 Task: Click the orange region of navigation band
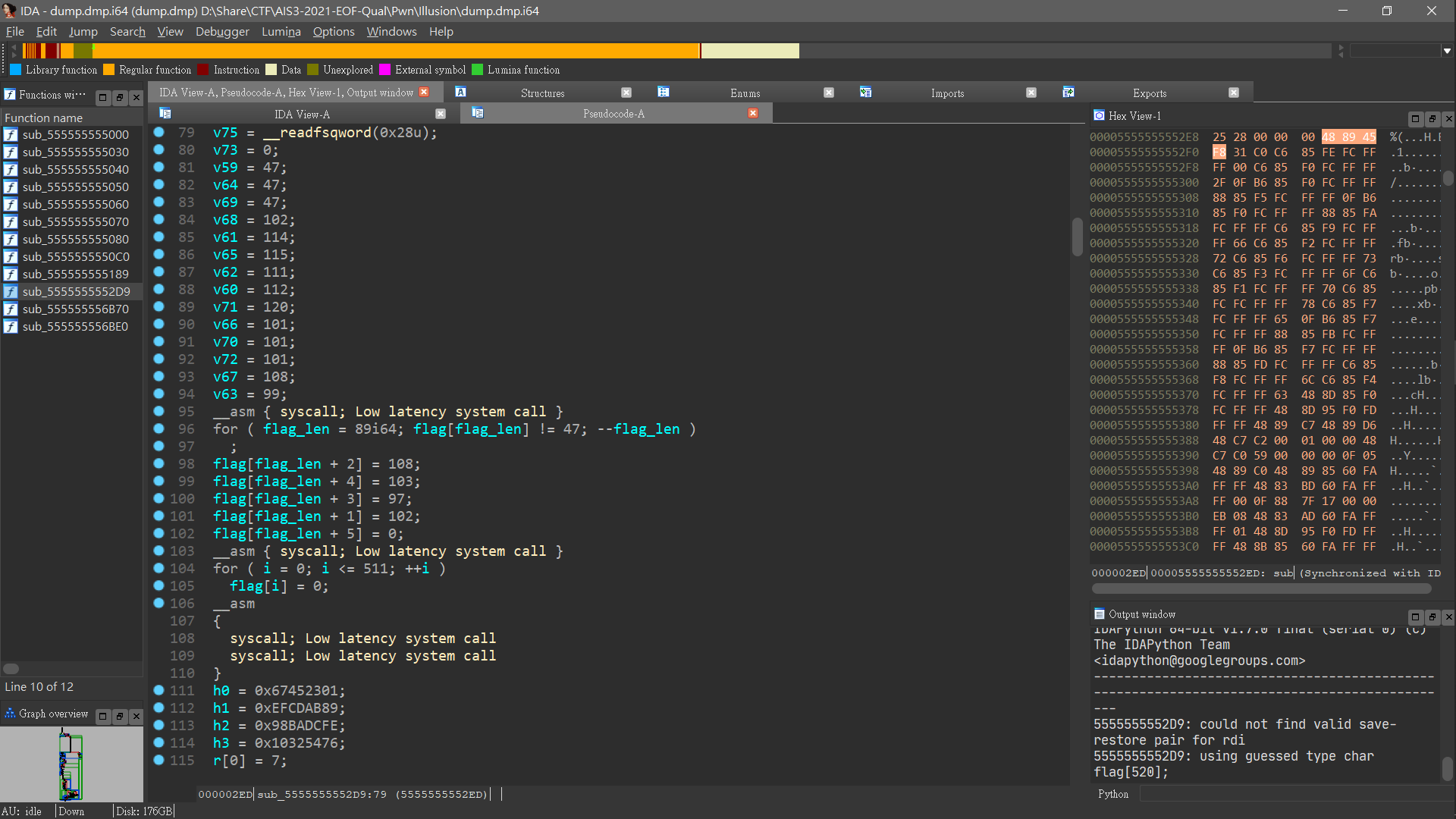pos(394,51)
